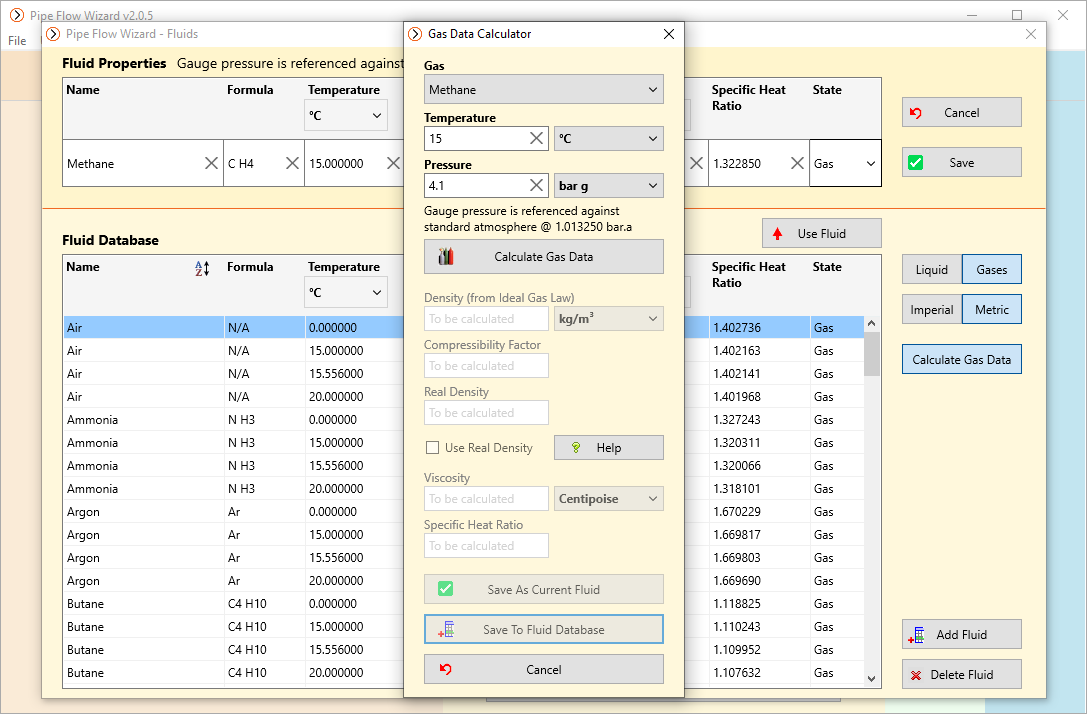Select Metric units
The height and width of the screenshot is (714, 1087).
991,310
